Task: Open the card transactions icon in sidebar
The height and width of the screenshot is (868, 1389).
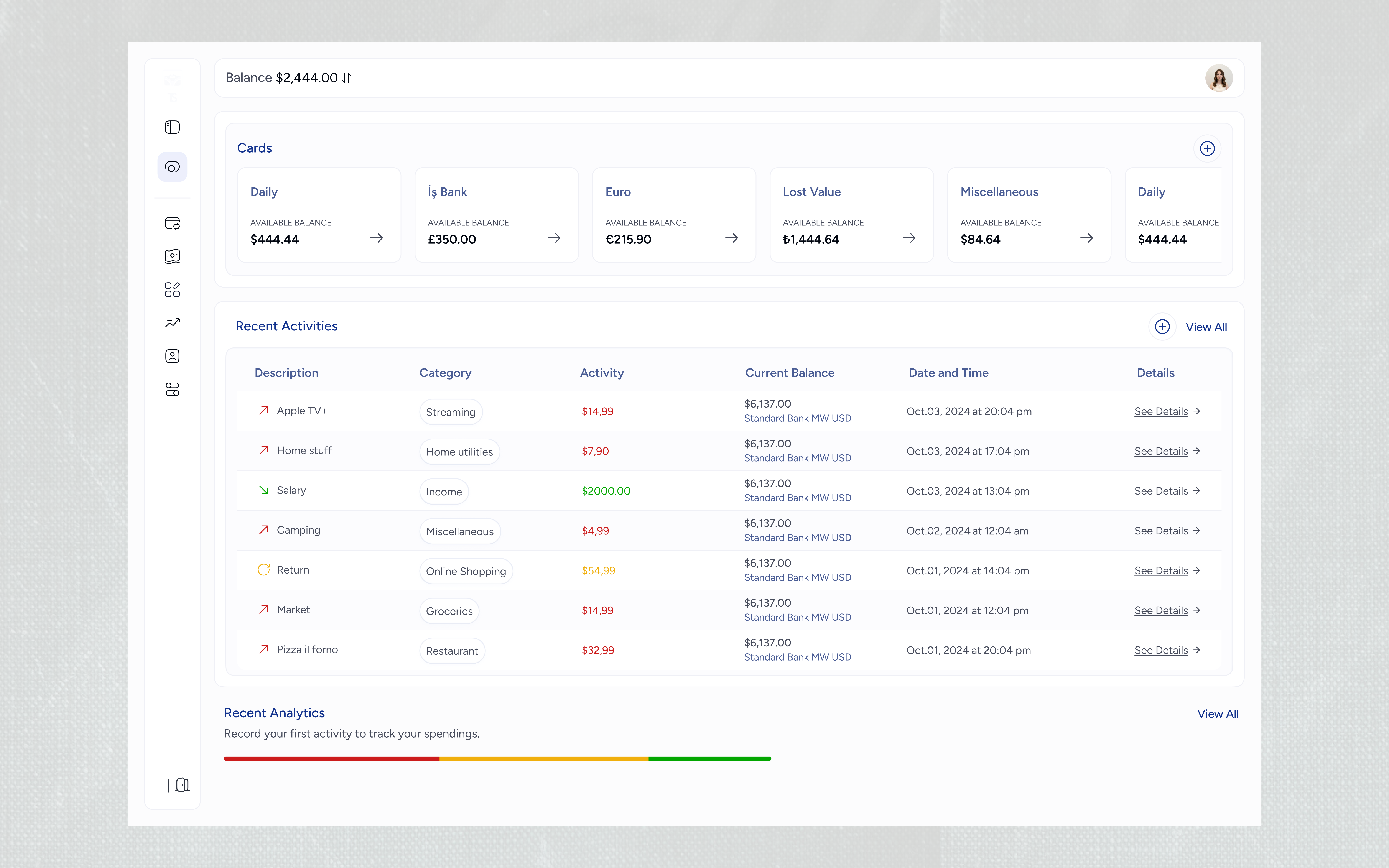Action: 172,223
